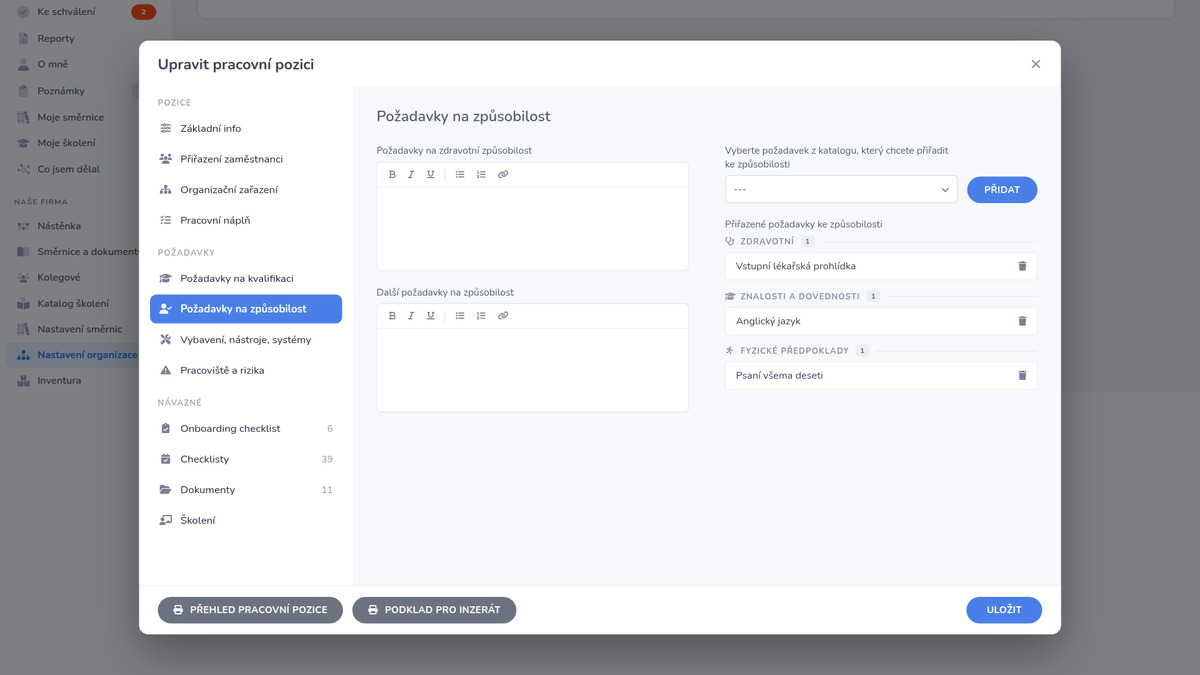Toggle bold in Další požadavky editor
Viewport: 1200px width, 675px height.
pos(392,316)
